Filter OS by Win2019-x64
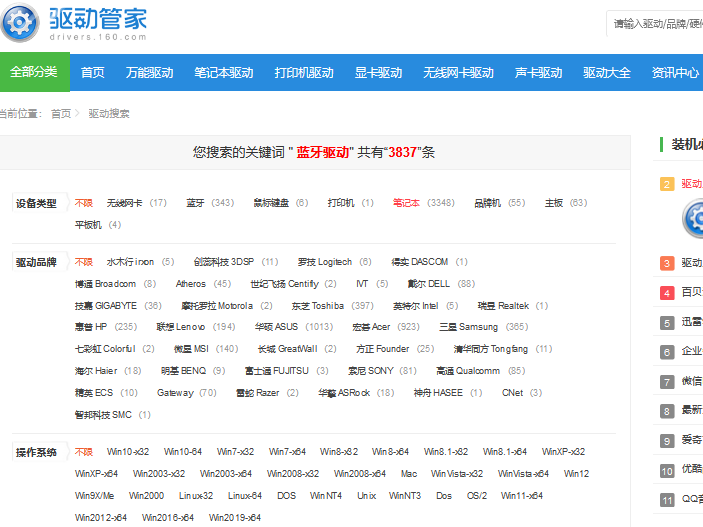The width and height of the screenshot is (703, 527). 234,518
